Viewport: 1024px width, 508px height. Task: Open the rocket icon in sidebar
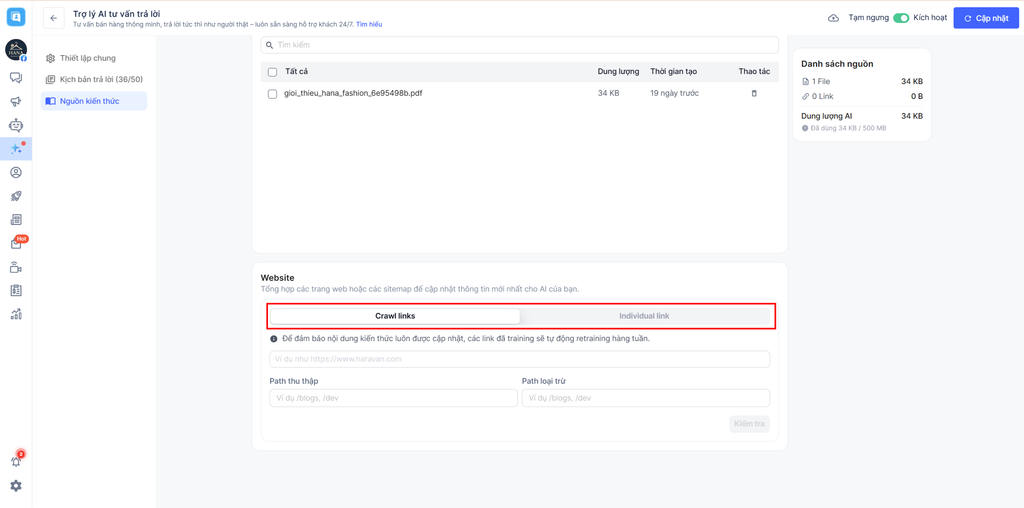16,196
